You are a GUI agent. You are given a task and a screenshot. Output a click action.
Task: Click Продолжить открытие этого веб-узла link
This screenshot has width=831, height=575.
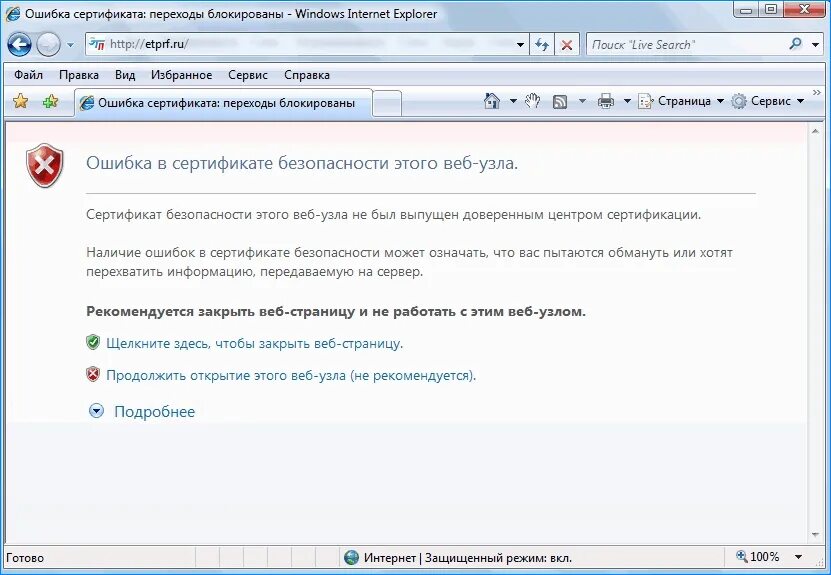[x=291, y=375]
